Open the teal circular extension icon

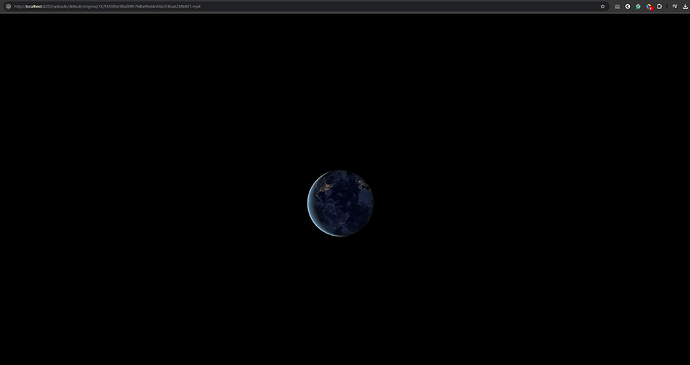click(638, 7)
